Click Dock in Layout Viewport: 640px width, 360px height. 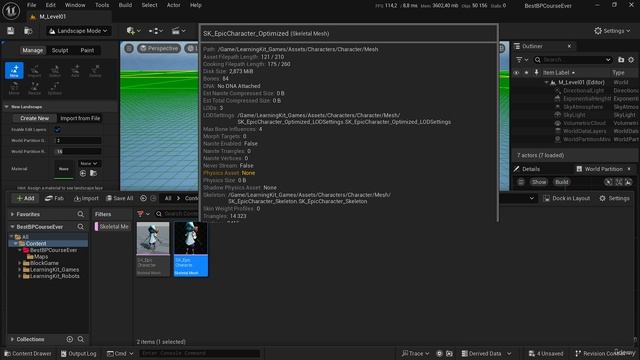[x=567, y=198]
